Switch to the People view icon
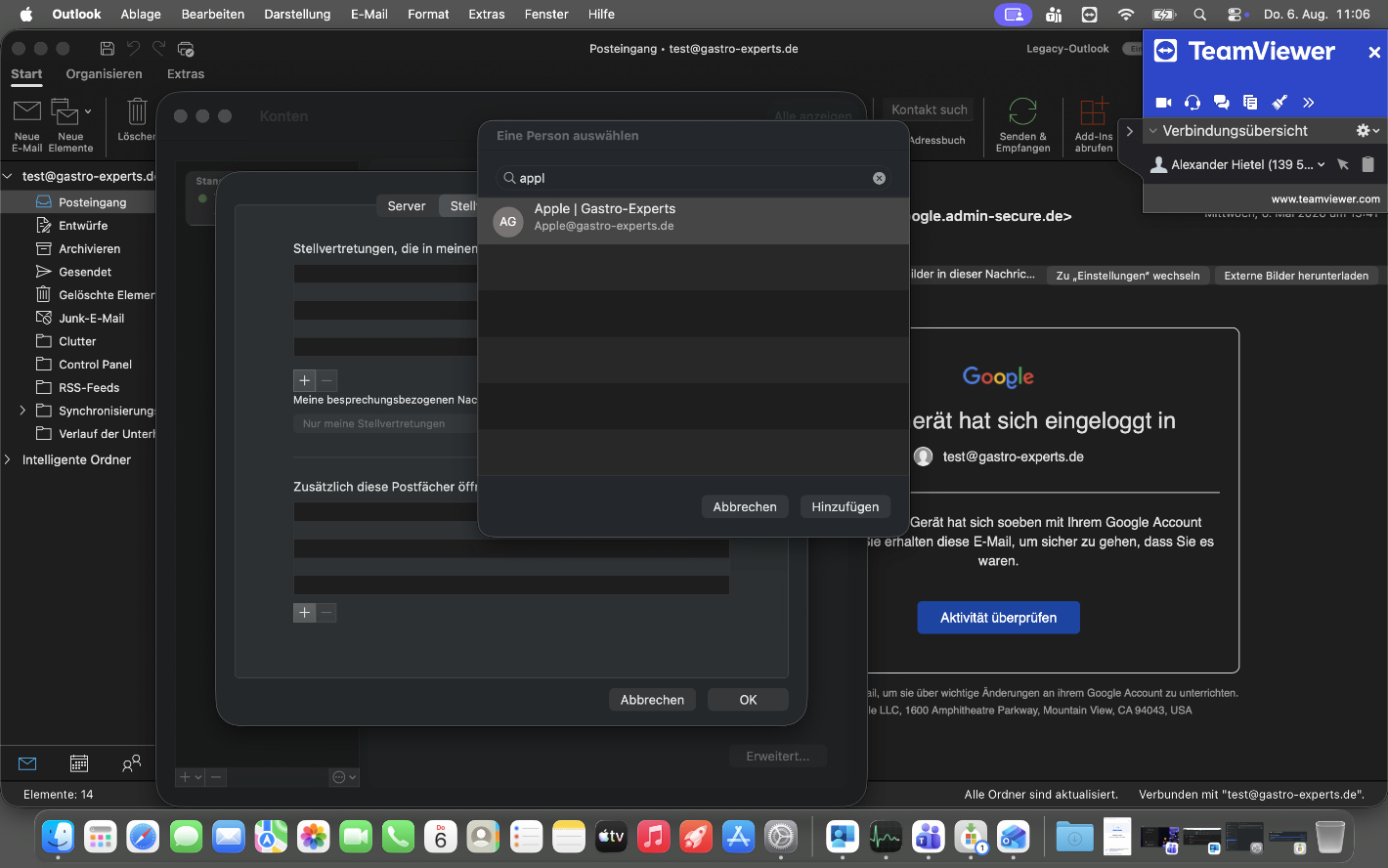1388x868 pixels. pyautogui.click(x=131, y=763)
